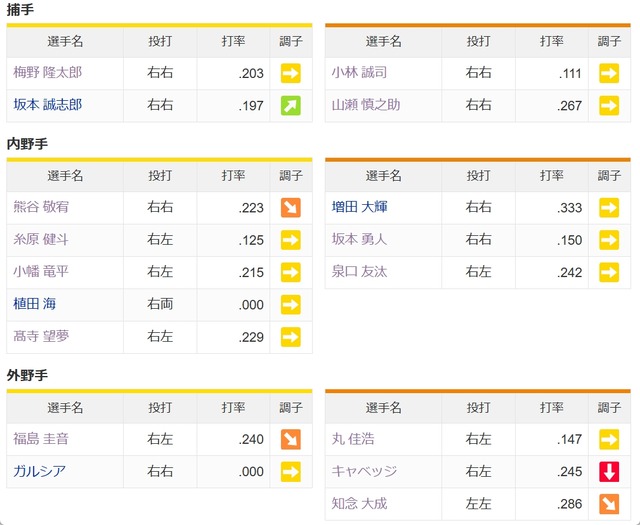
Task: Open player link 泉口 友汰
Action: click(x=359, y=271)
